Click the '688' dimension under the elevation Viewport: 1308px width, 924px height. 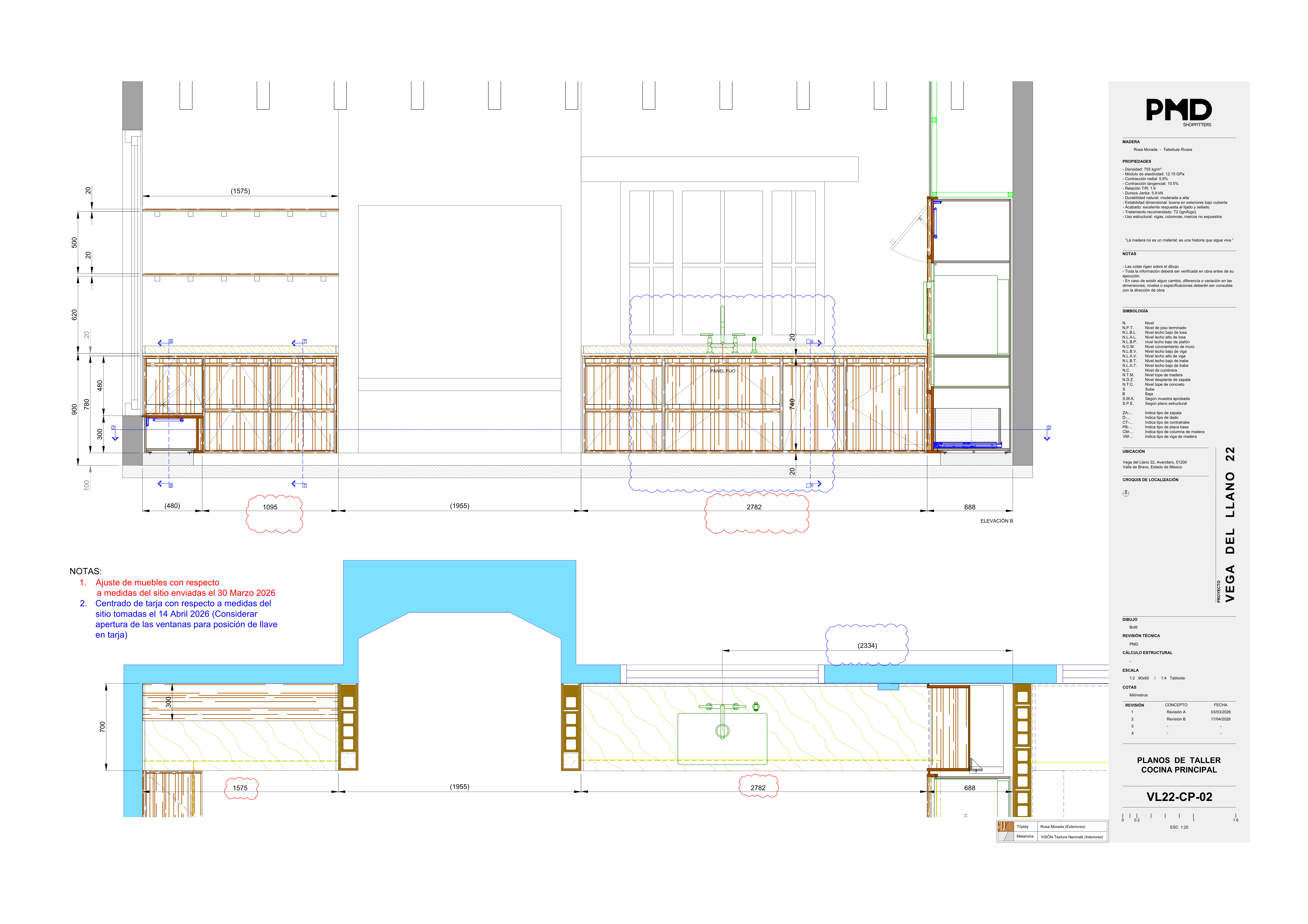970,507
